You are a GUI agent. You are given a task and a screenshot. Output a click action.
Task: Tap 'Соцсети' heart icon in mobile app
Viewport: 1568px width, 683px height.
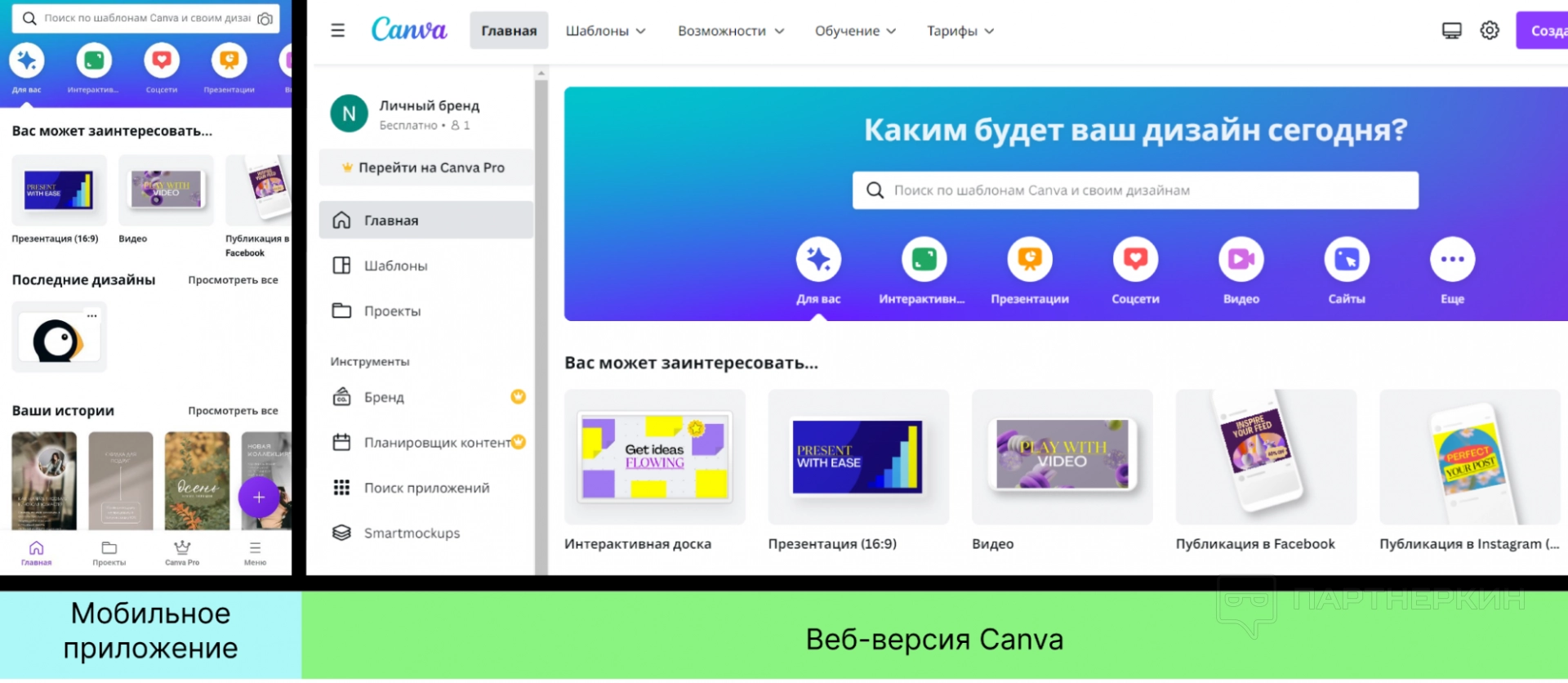pos(162,60)
